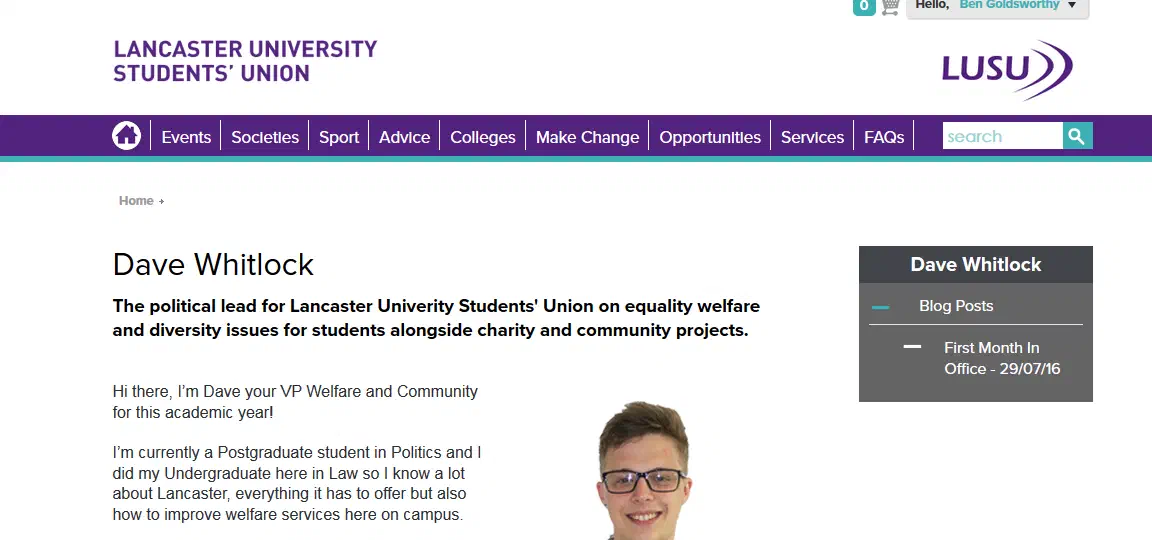Click the cart item count badge
The image size is (1152, 540).
(x=864, y=7)
